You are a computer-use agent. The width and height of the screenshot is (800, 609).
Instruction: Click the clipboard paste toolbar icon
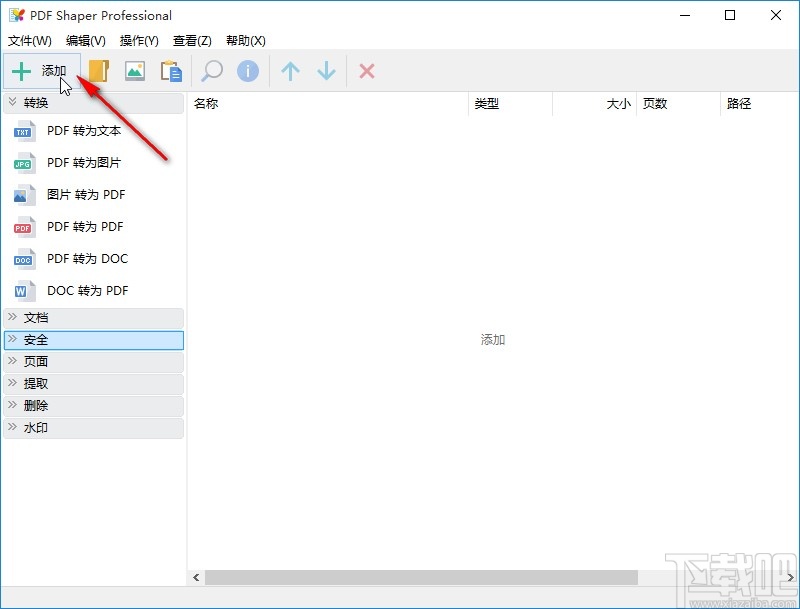coord(171,70)
